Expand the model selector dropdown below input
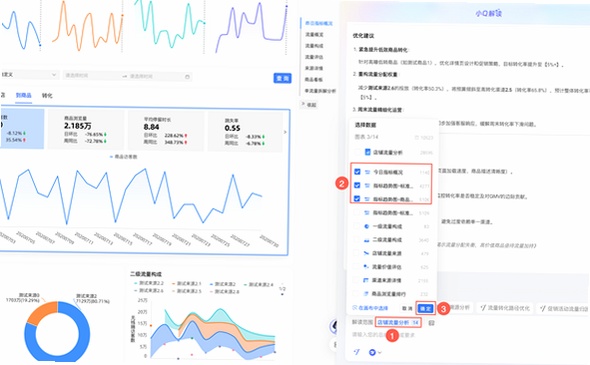Screen dimensions: 590x365 coord(375,352)
